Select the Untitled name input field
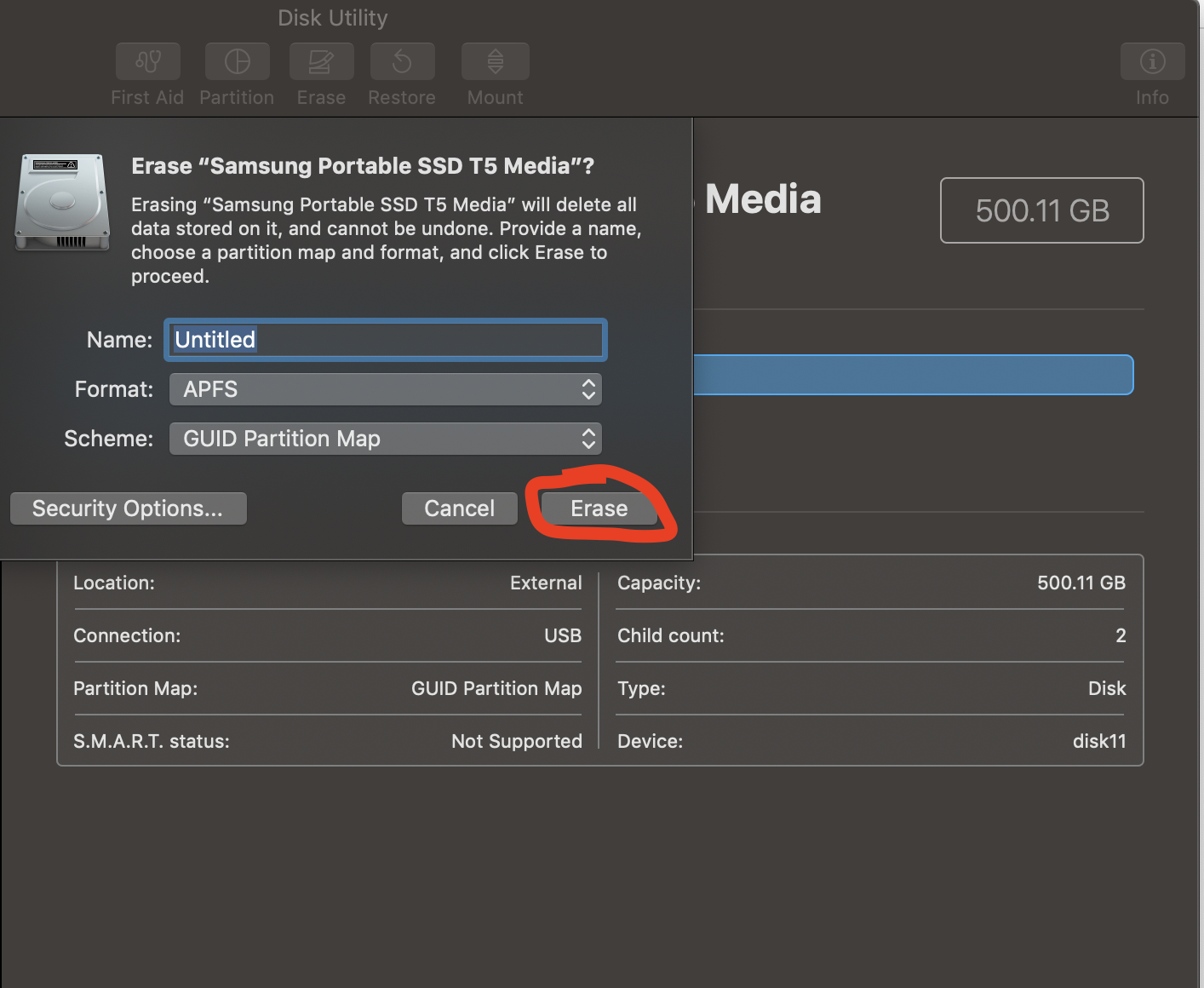Screen dimensions: 1204x988 pyautogui.click(x=385, y=339)
